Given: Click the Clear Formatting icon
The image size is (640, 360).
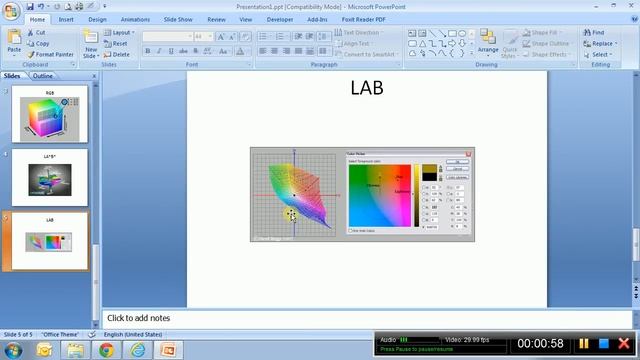Looking at the screenshot, I should [x=245, y=37].
